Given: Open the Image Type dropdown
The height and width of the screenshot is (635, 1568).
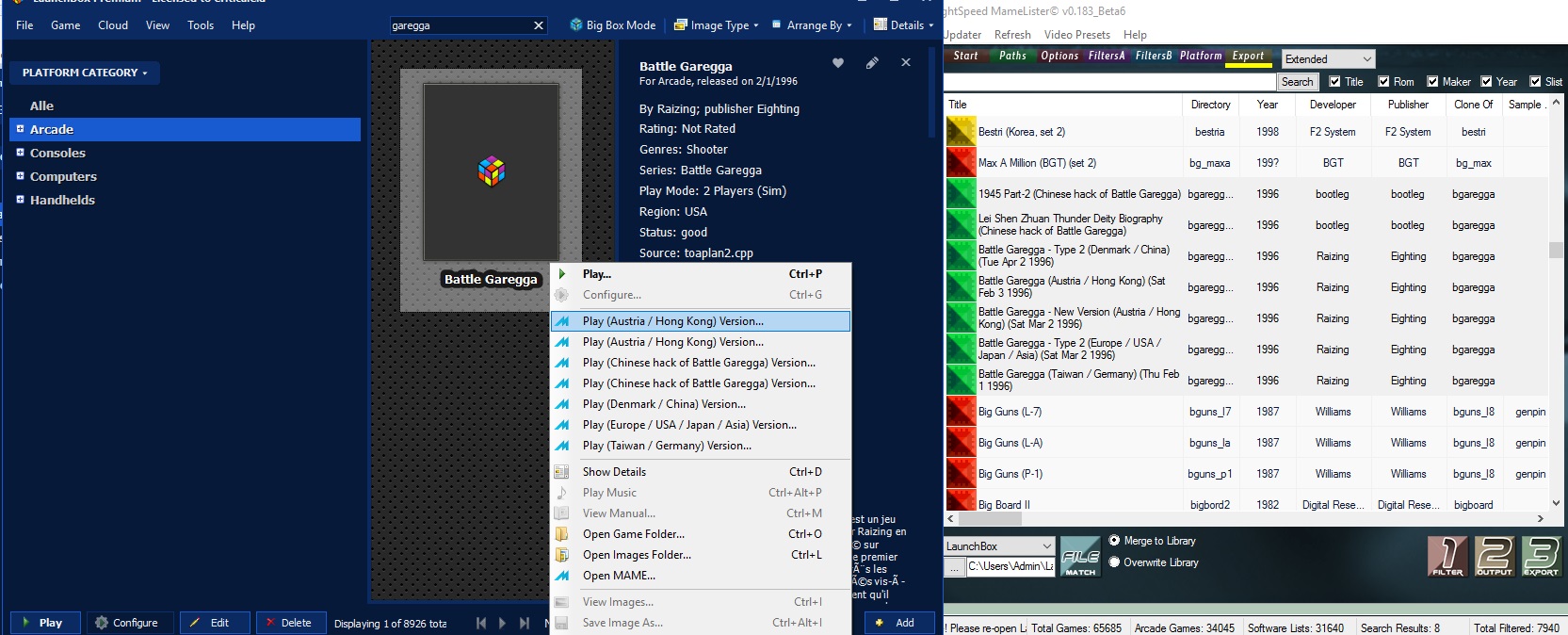Looking at the screenshot, I should 717,25.
